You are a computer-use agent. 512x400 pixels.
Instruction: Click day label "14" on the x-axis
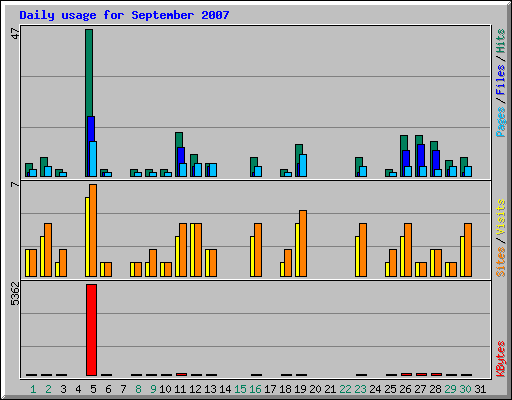coord(225,389)
